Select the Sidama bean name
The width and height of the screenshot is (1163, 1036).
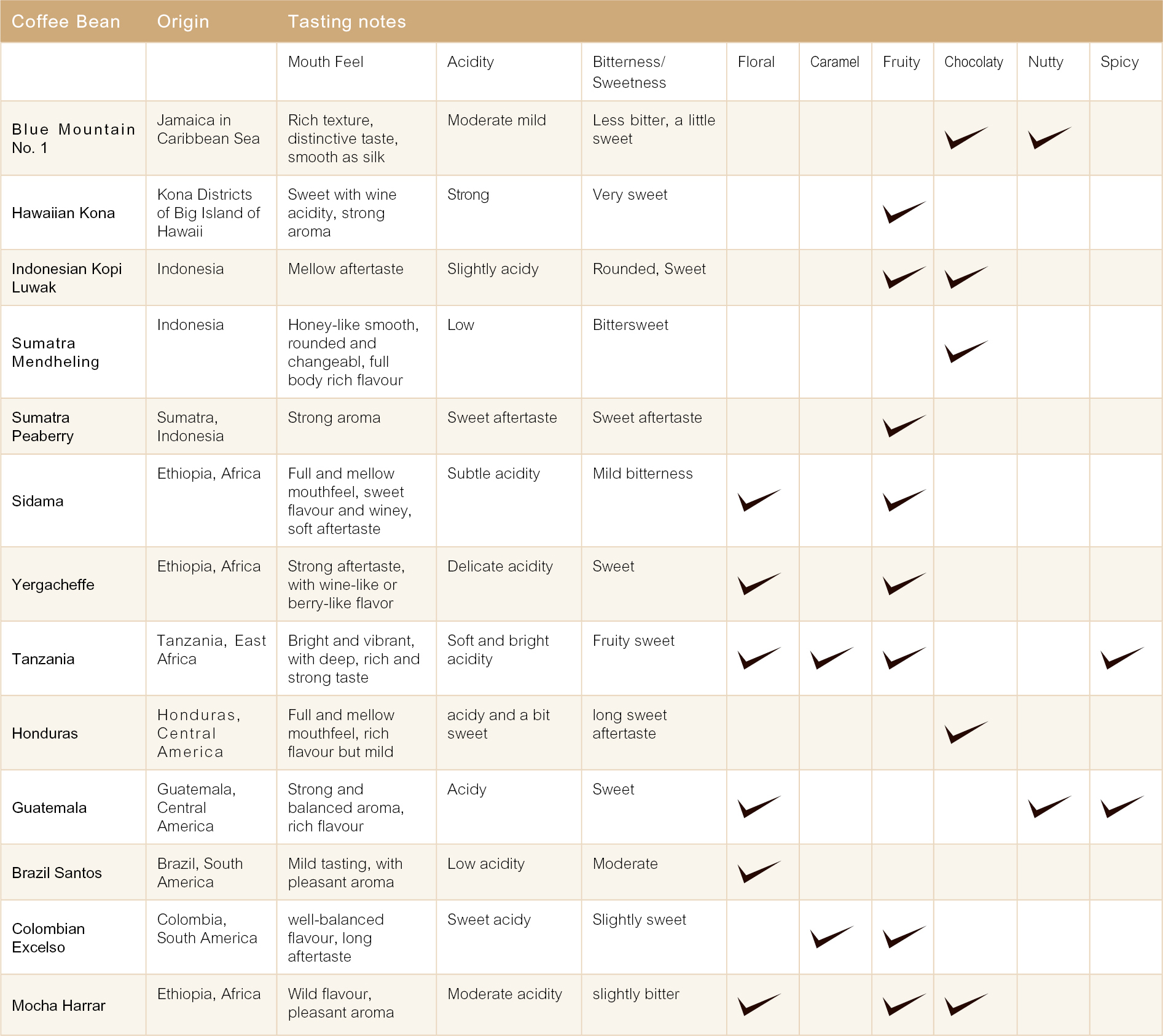click(x=37, y=501)
